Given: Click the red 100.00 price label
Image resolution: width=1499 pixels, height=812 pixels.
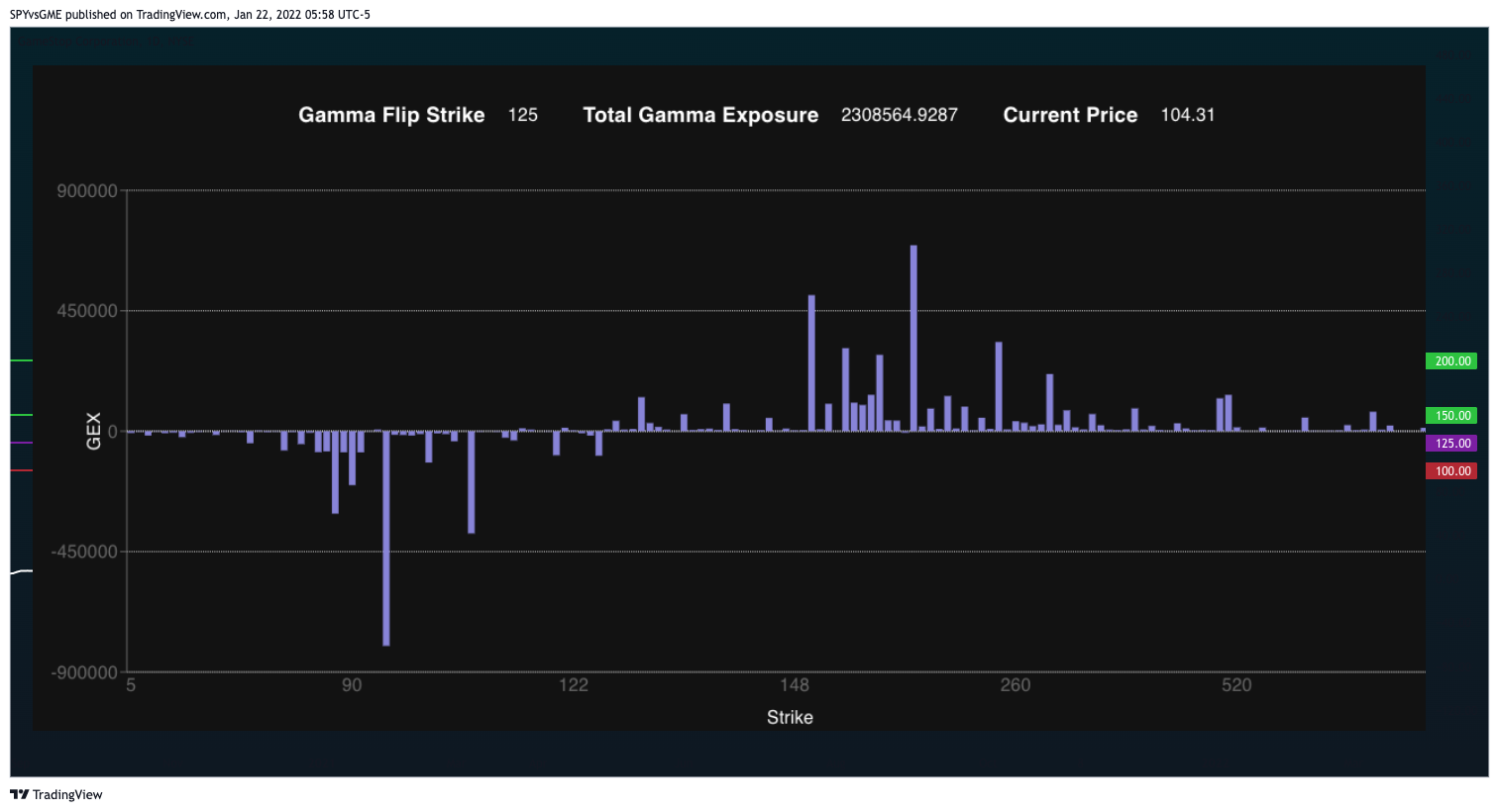Looking at the screenshot, I should (1451, 471).
